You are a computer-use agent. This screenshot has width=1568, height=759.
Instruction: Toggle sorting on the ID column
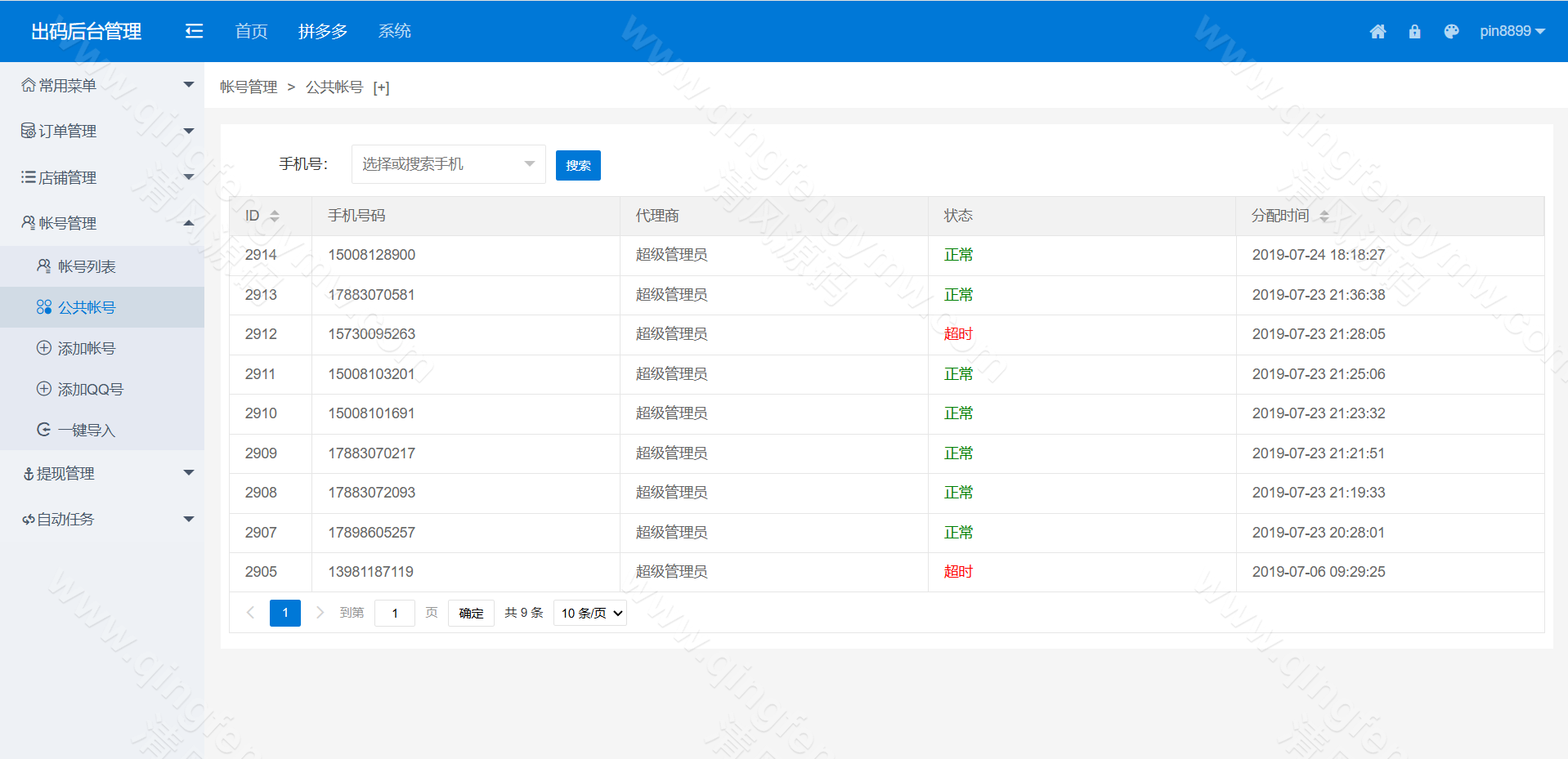coord(274,216)
